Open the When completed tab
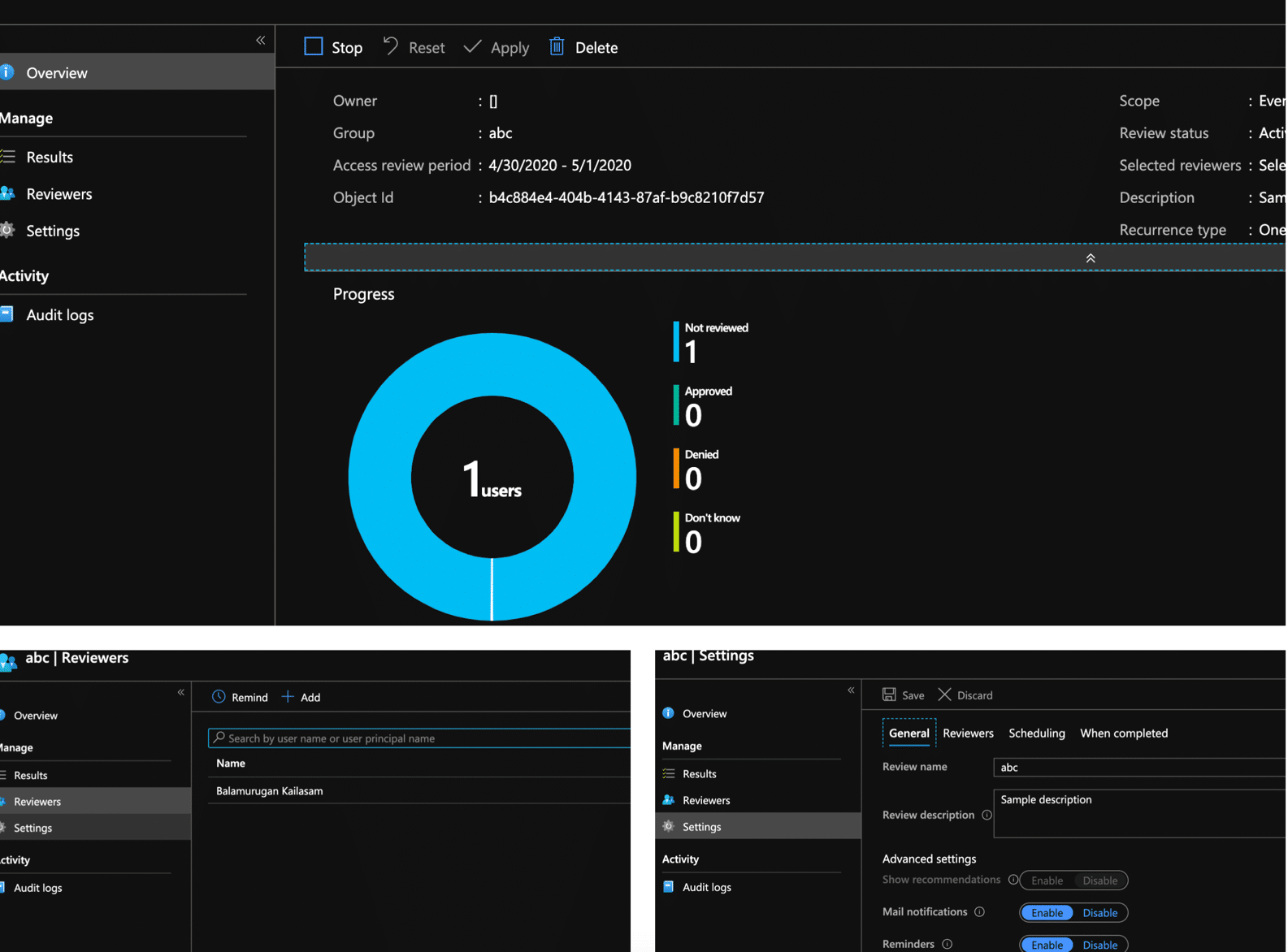 (x=1123, y=733)
